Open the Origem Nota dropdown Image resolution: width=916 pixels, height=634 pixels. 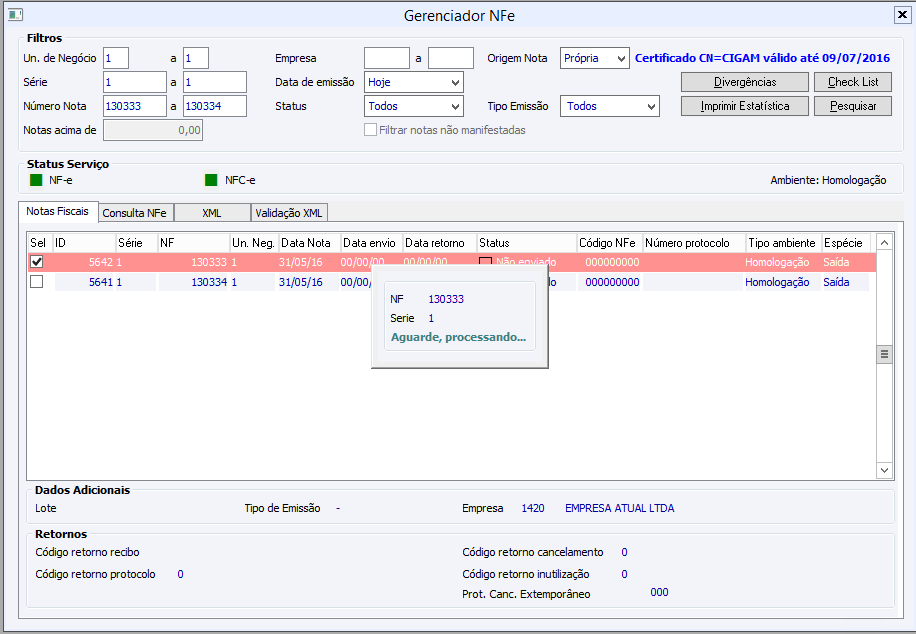[595, 58]
